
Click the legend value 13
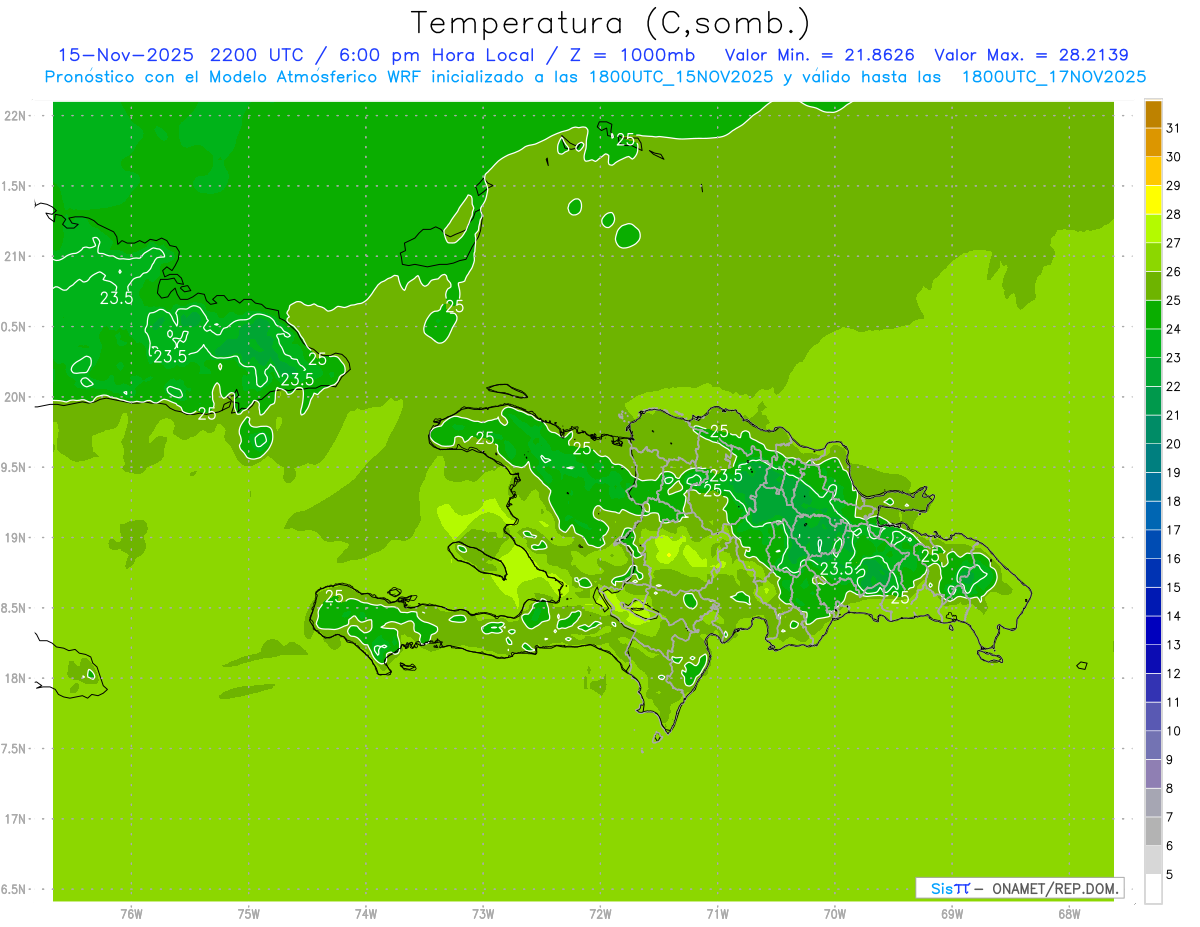coord(1173,645)
